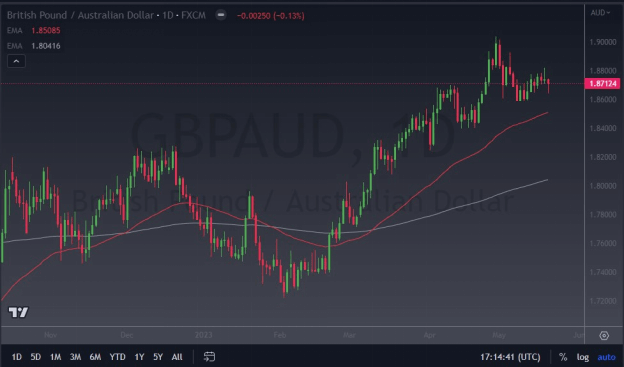Click the 1.80000 price axis label
The width and height of the screenshot is (624, 367).
(603, 186)
